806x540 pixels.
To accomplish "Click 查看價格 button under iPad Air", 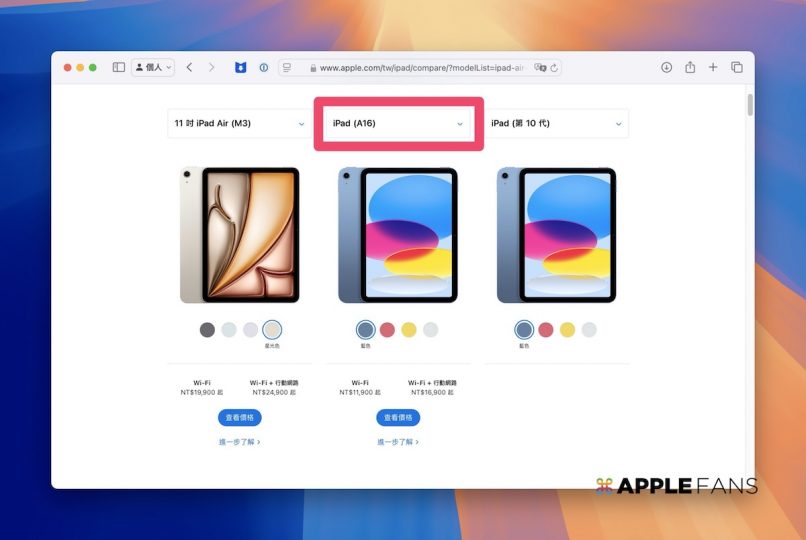I will [x=239, y=417].
